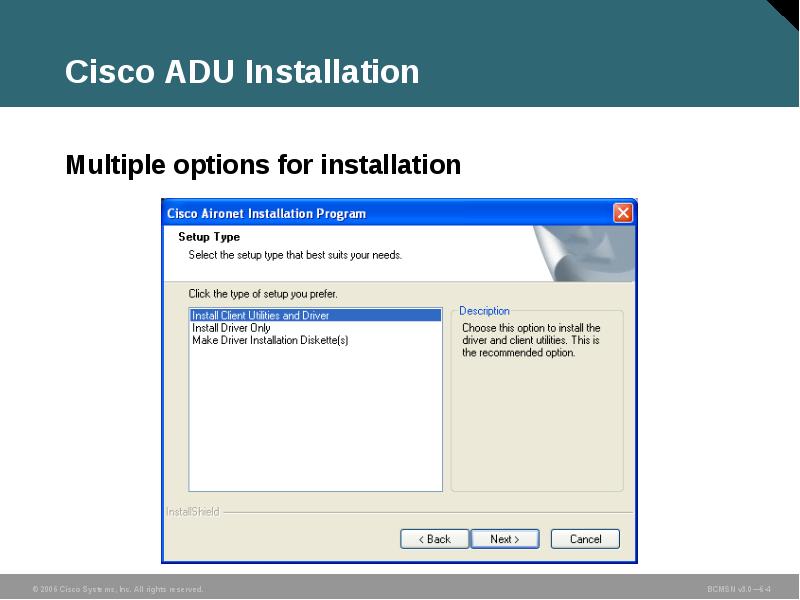Viewport: 800px width, 600px height.
Task: Select "Make Driver Installation Diskette(s)" option
Action: click(268, 339)
